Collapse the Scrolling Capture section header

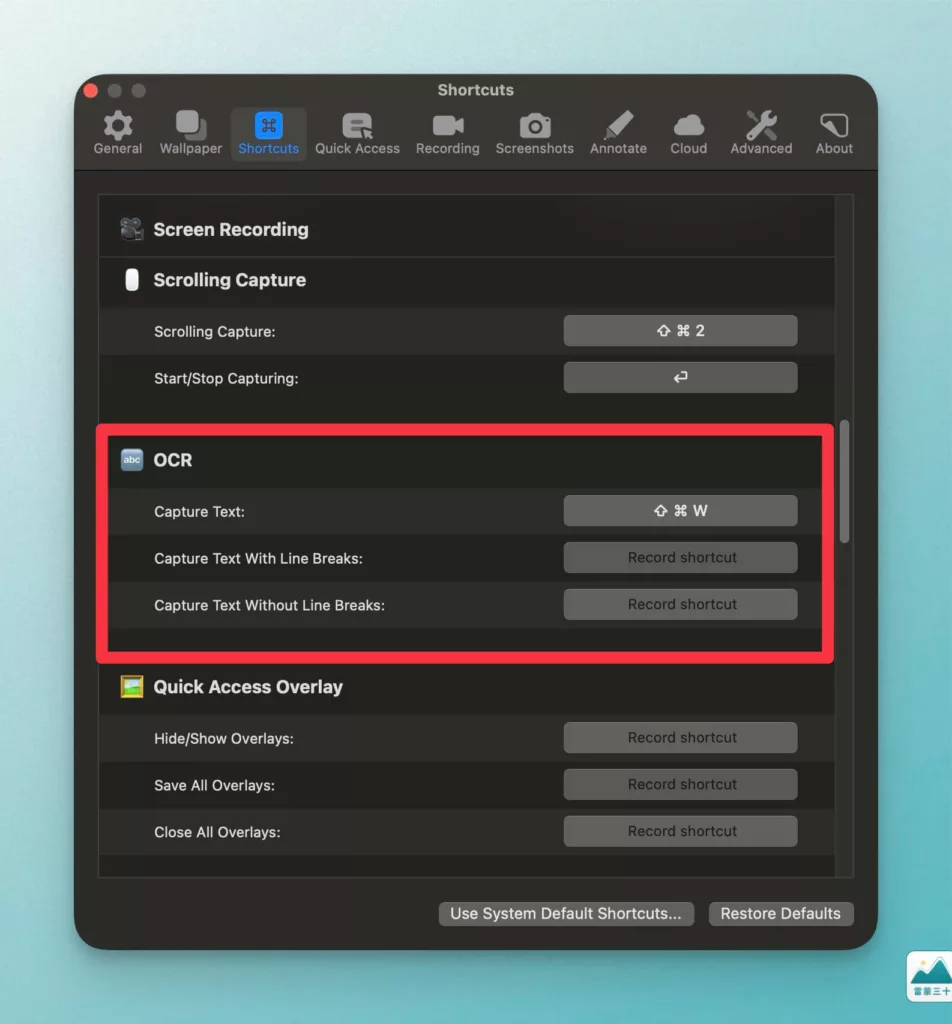tap(466, 280)
